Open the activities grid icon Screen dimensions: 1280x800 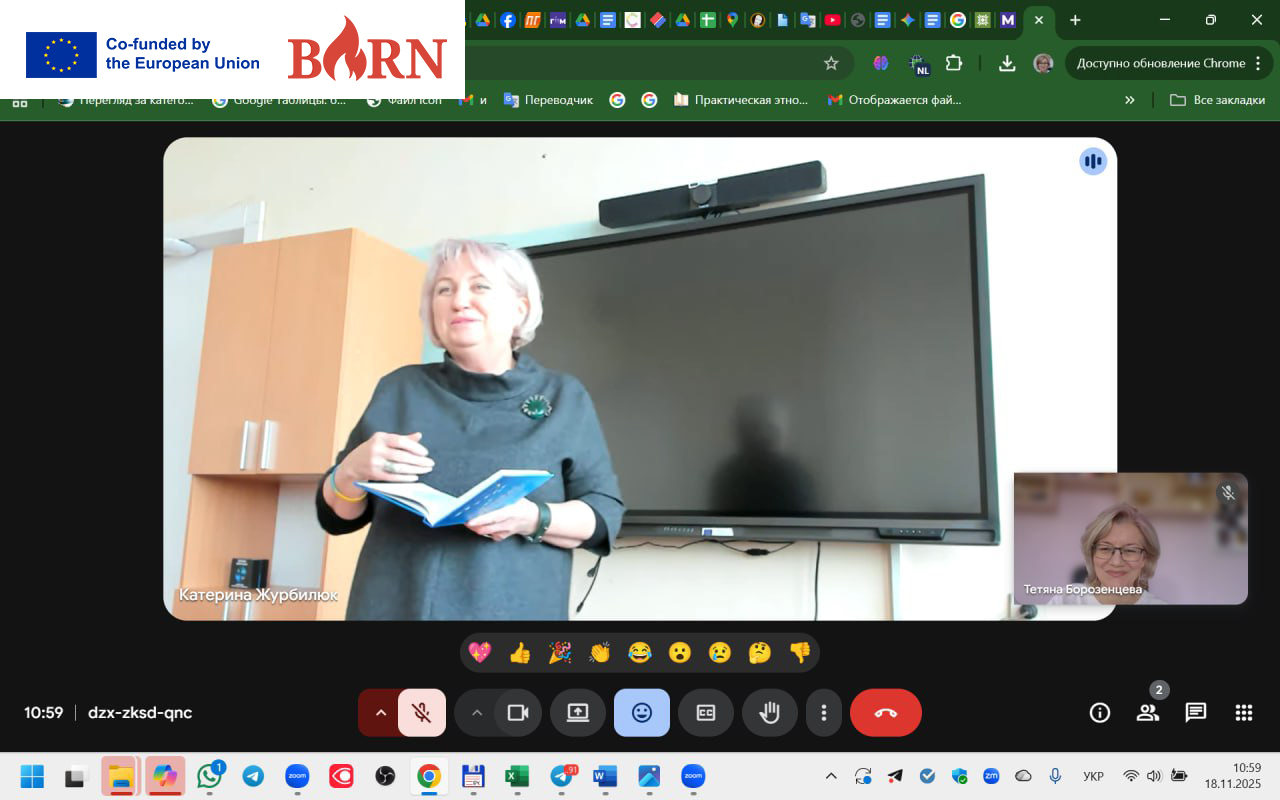point(1243,713)
